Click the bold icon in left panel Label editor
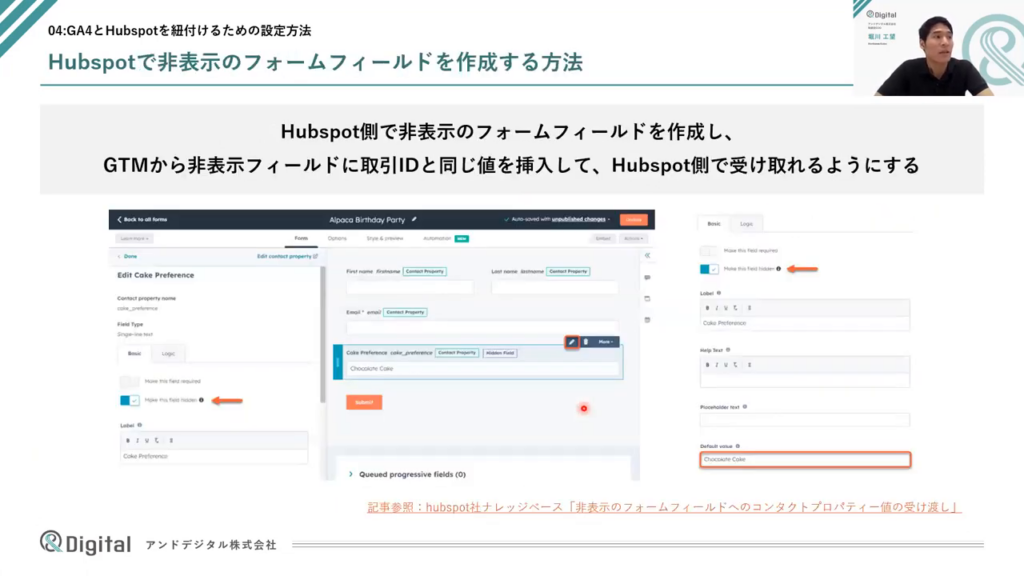1024x576 pixels. click(x=127, y=440)
